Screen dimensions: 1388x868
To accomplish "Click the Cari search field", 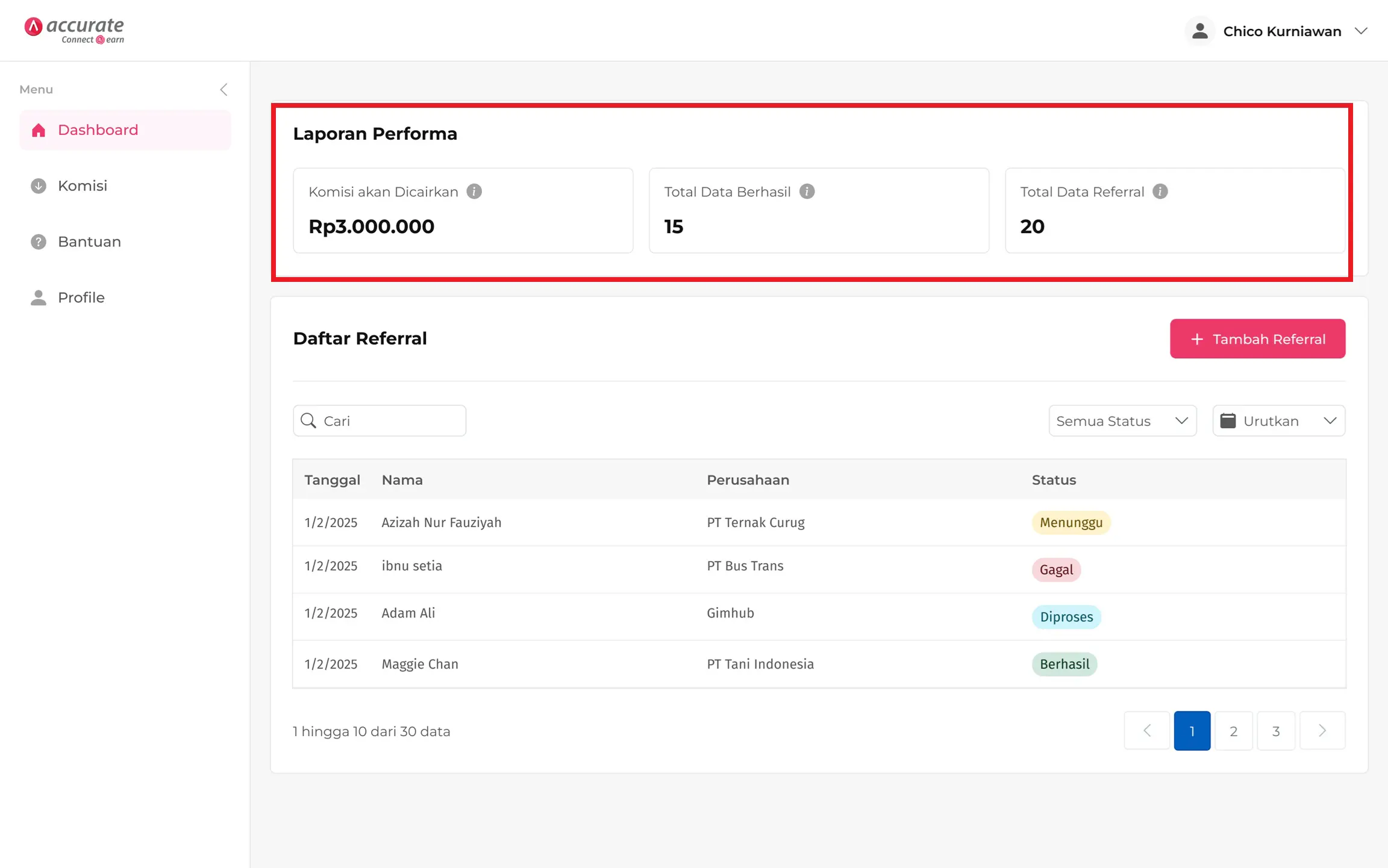I will click(380, 421).
